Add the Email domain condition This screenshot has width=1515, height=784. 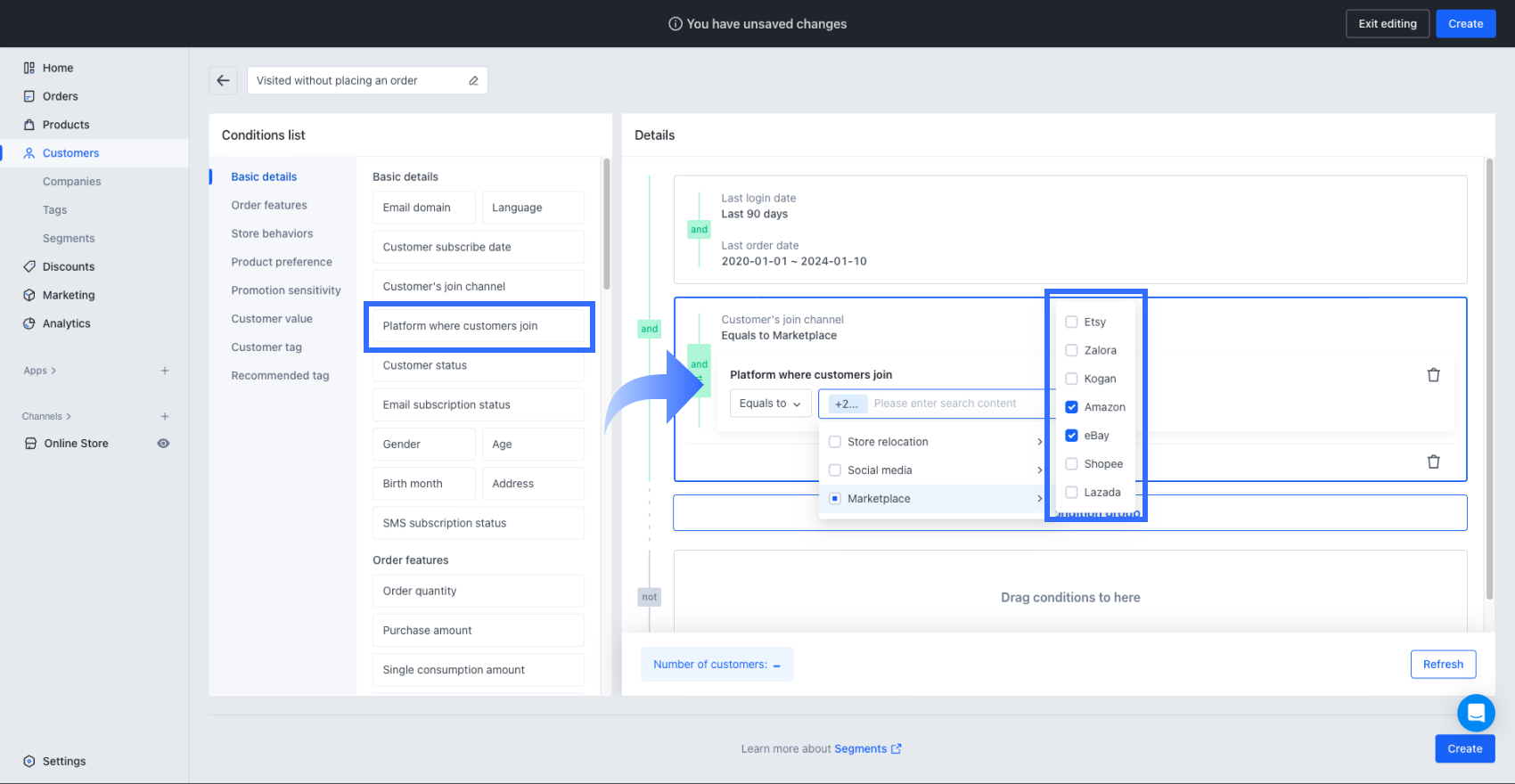pyautogui.click(x=424, y=208)
